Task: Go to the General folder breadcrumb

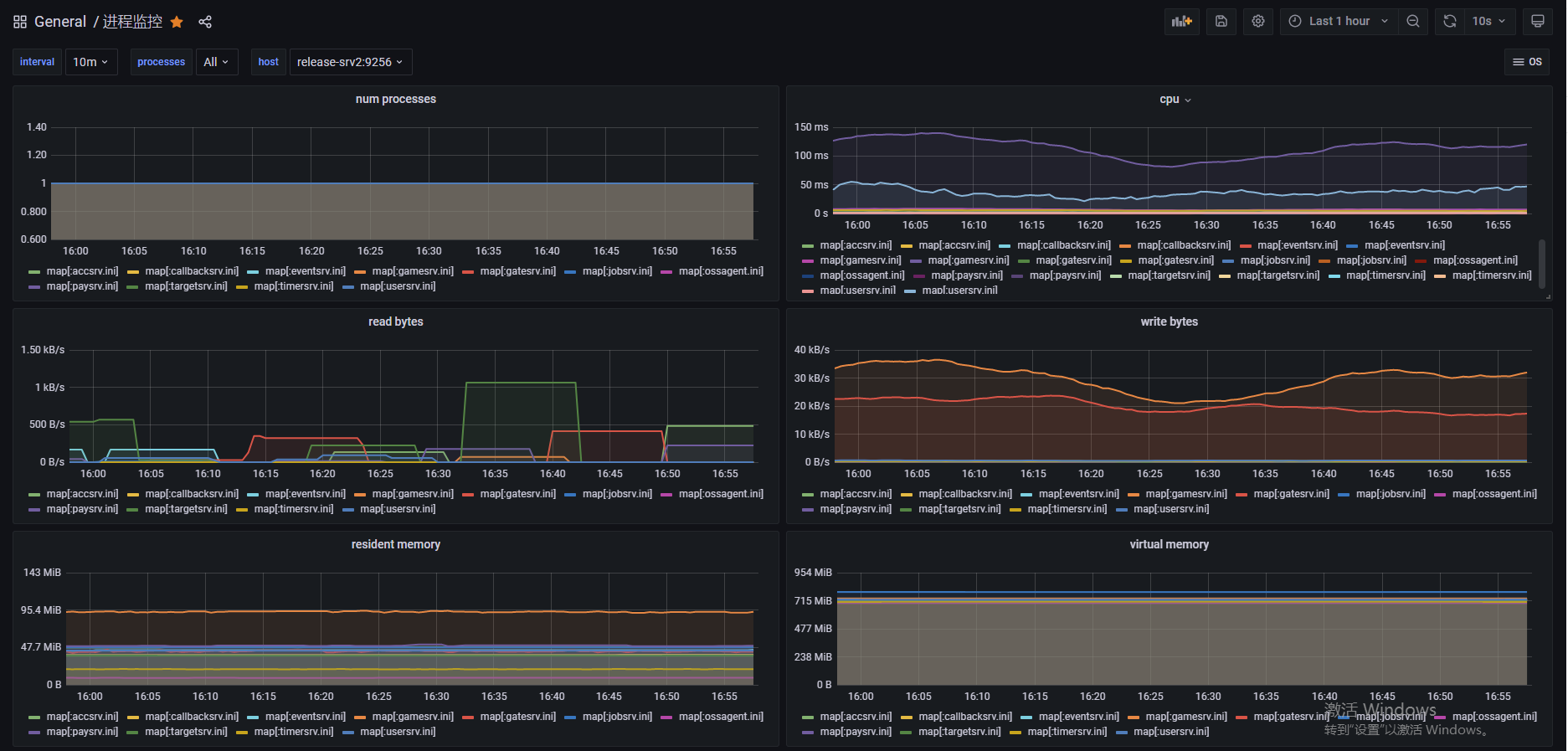Action: [60, 22]
